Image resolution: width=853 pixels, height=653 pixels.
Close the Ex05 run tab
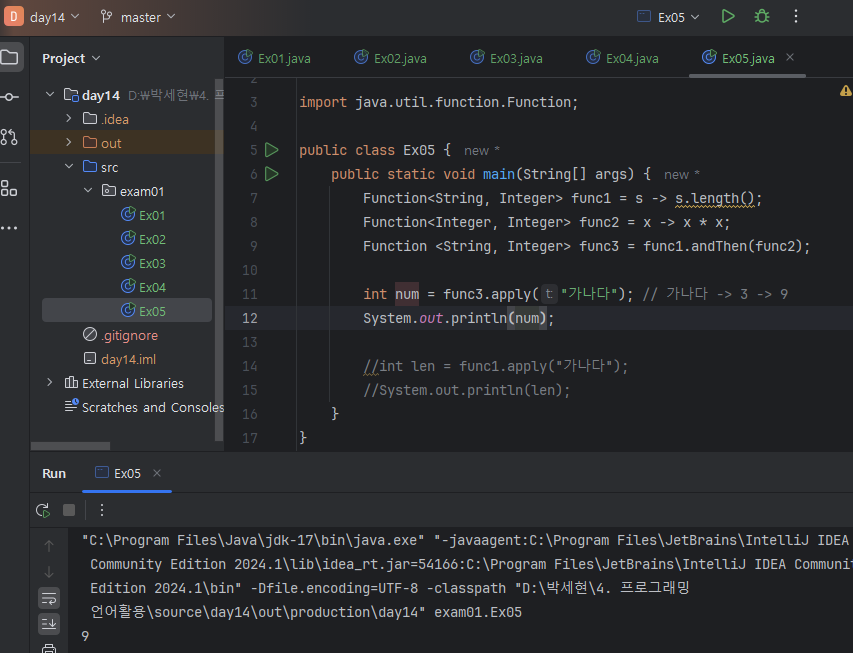coord(157,473)
